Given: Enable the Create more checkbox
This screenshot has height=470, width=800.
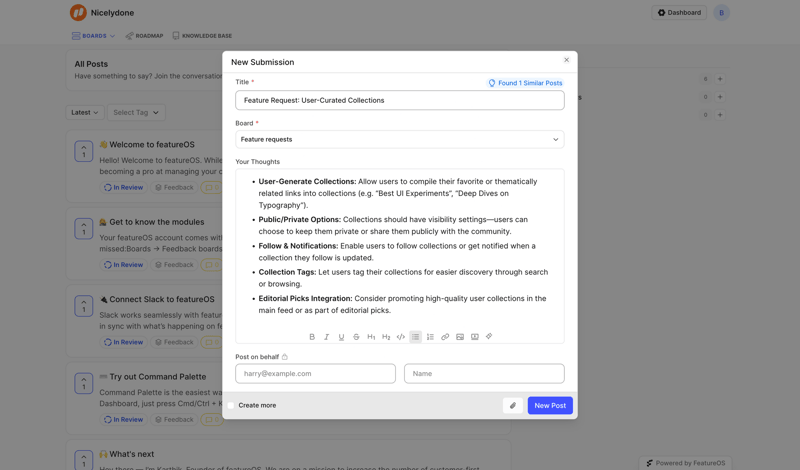Looking at the screenshot, I should point(231,405).
